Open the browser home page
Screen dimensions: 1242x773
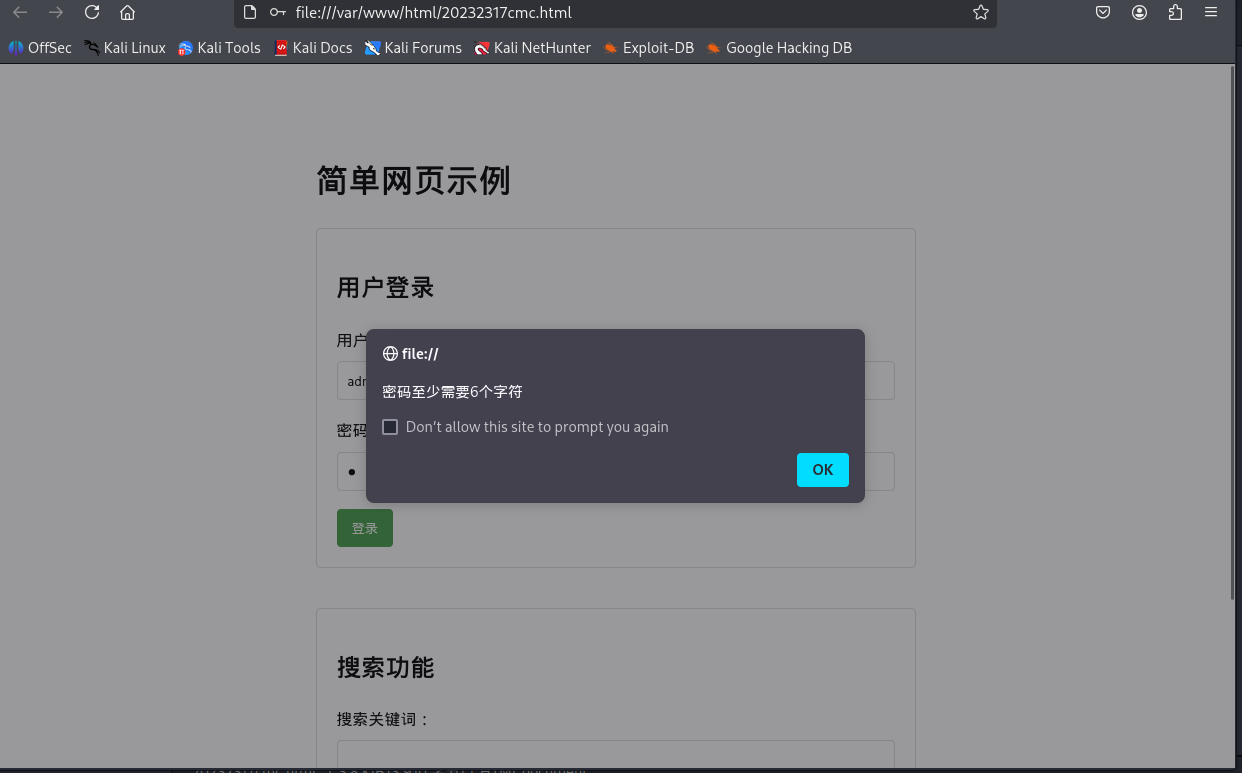tap(127, 13)
